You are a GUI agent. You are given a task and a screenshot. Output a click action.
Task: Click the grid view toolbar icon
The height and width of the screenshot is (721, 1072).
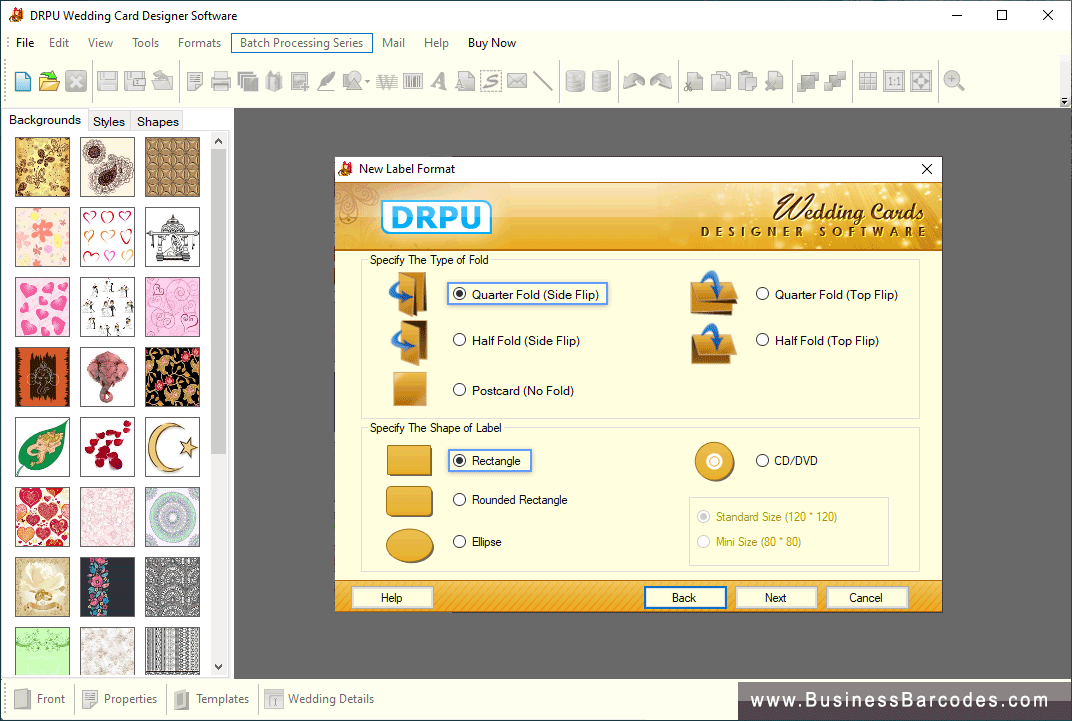click(868, 81)
